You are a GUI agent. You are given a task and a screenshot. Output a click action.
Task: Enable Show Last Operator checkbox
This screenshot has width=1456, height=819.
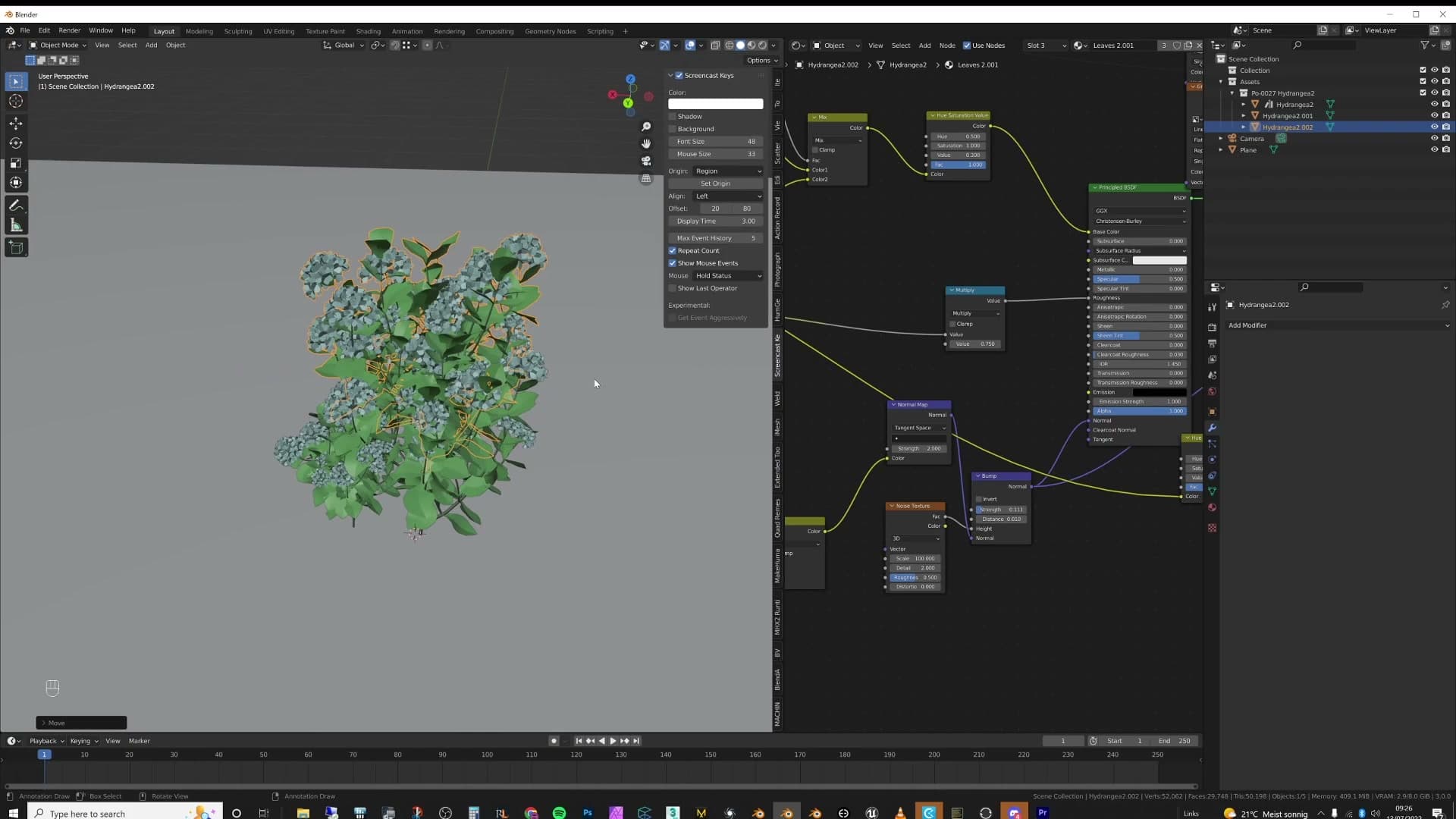click(672, 288)
